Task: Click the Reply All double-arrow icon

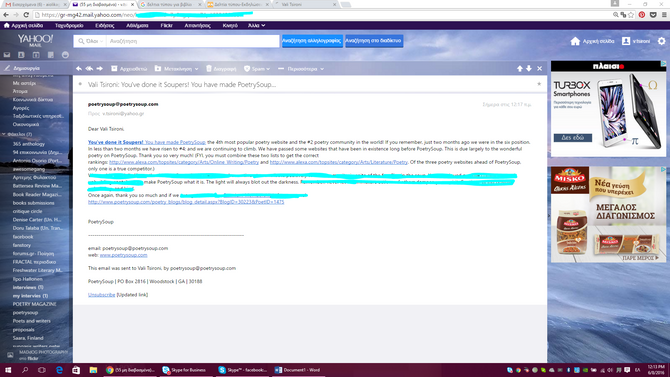Action: point(89,68)
